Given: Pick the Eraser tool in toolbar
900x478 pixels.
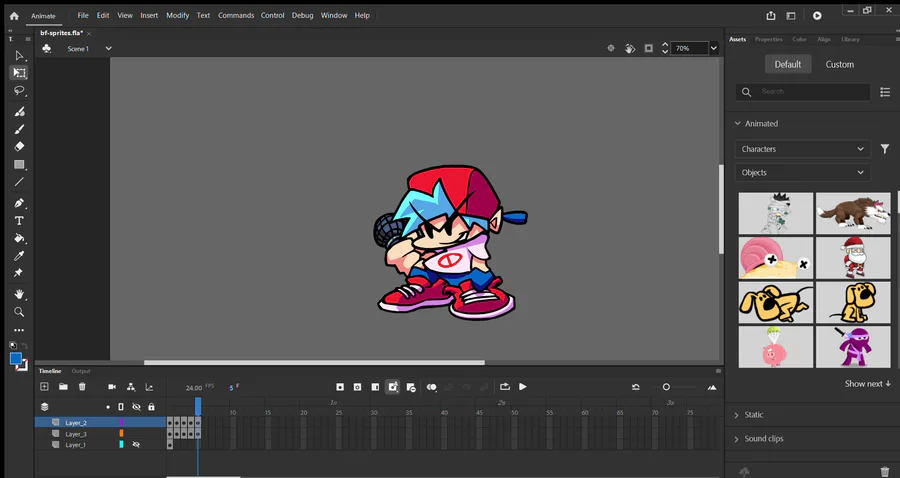Looking at the screenshot, I should point(19,146).
